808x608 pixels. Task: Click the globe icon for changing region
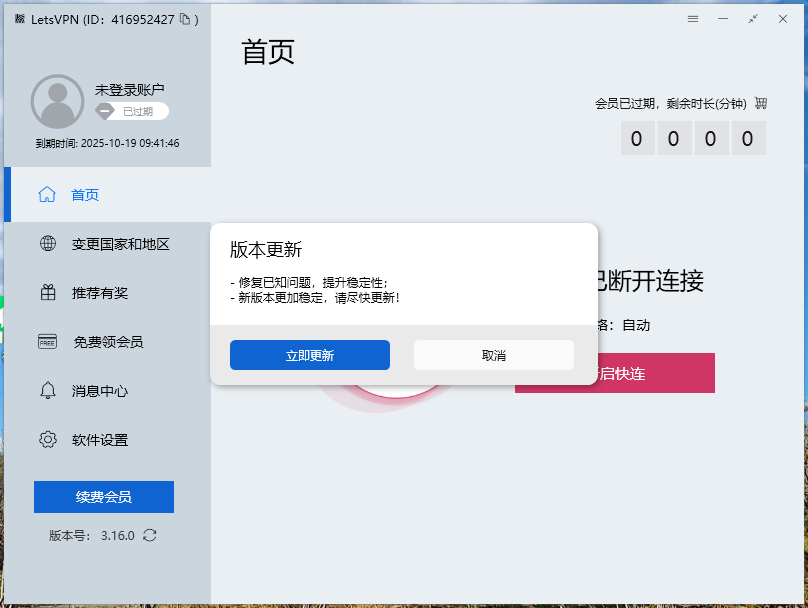click(x=47, y=243)
